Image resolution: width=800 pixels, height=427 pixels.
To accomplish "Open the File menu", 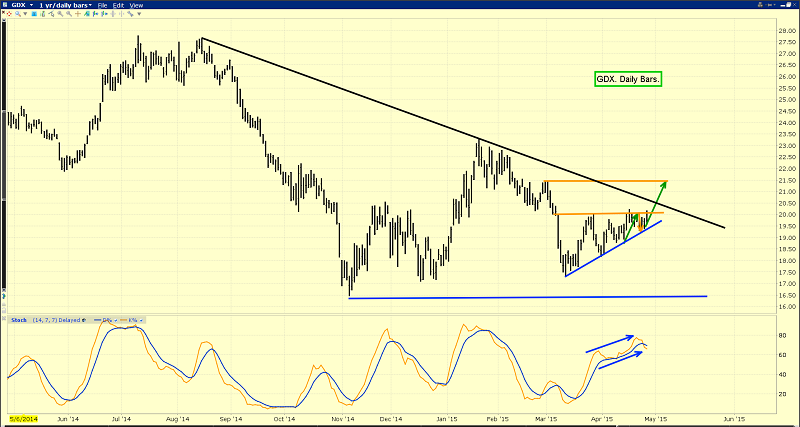I will [x=102, y=5].
